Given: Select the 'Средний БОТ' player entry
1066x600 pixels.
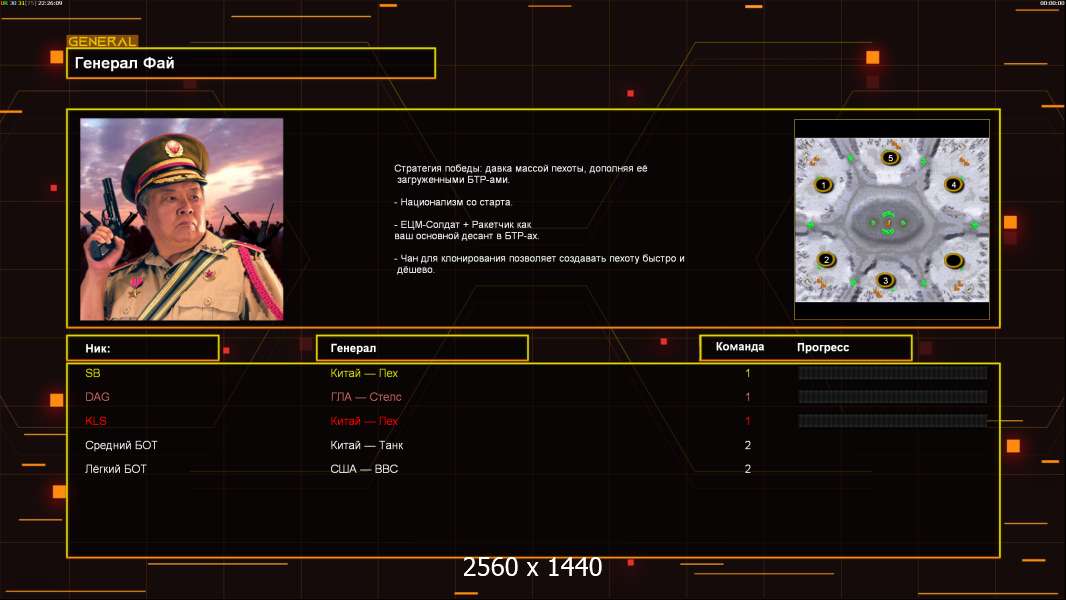Looking at the screenshot, I should coord(121,445).
